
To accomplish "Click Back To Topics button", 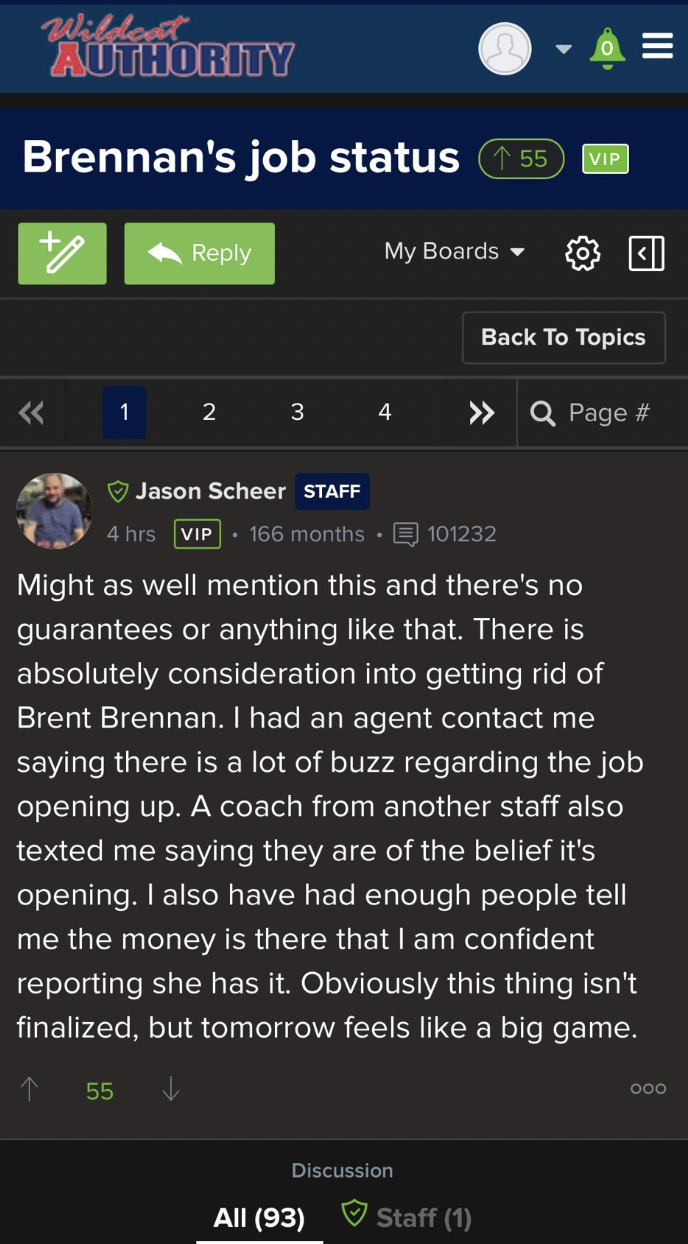I will (563, 338).
